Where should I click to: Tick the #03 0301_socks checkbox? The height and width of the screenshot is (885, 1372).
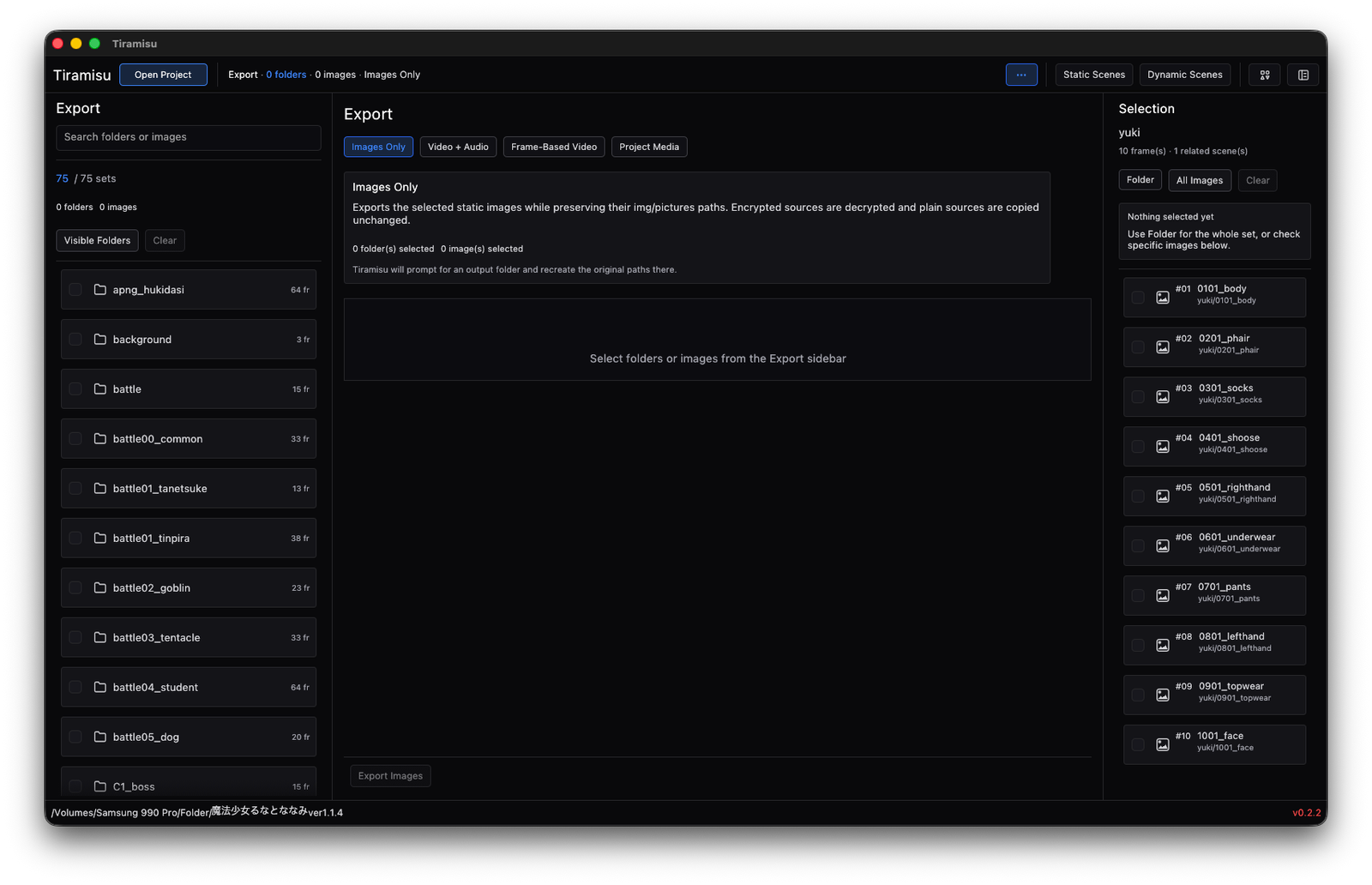(1138, 397)
